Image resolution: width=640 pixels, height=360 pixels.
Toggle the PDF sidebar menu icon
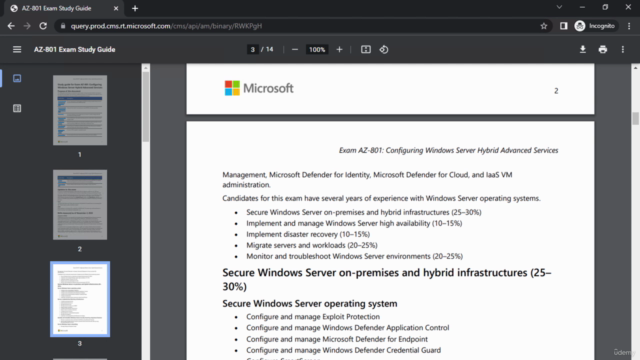(x=17, y=49)
